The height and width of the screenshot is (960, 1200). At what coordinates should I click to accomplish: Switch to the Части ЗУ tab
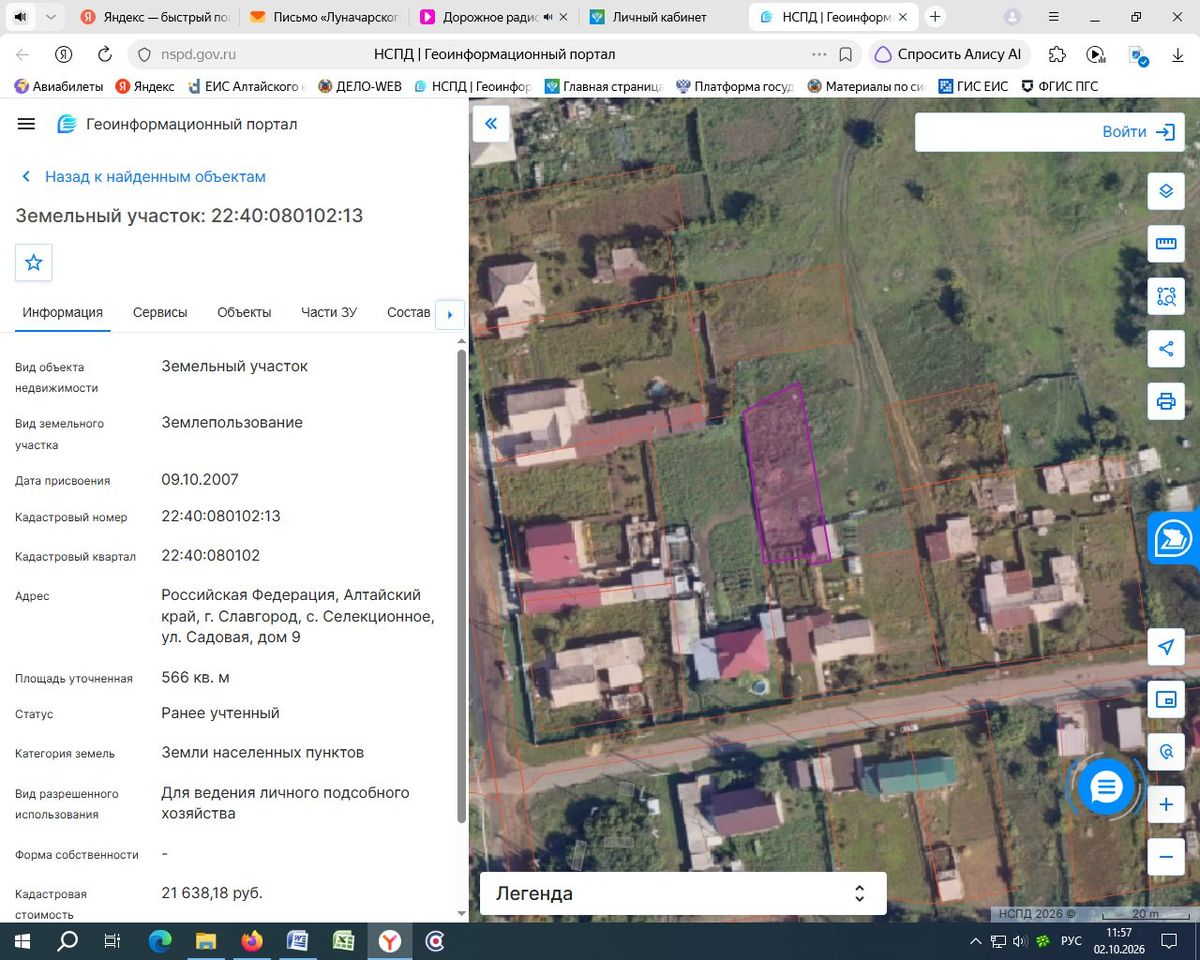click(x=329, y=312)
